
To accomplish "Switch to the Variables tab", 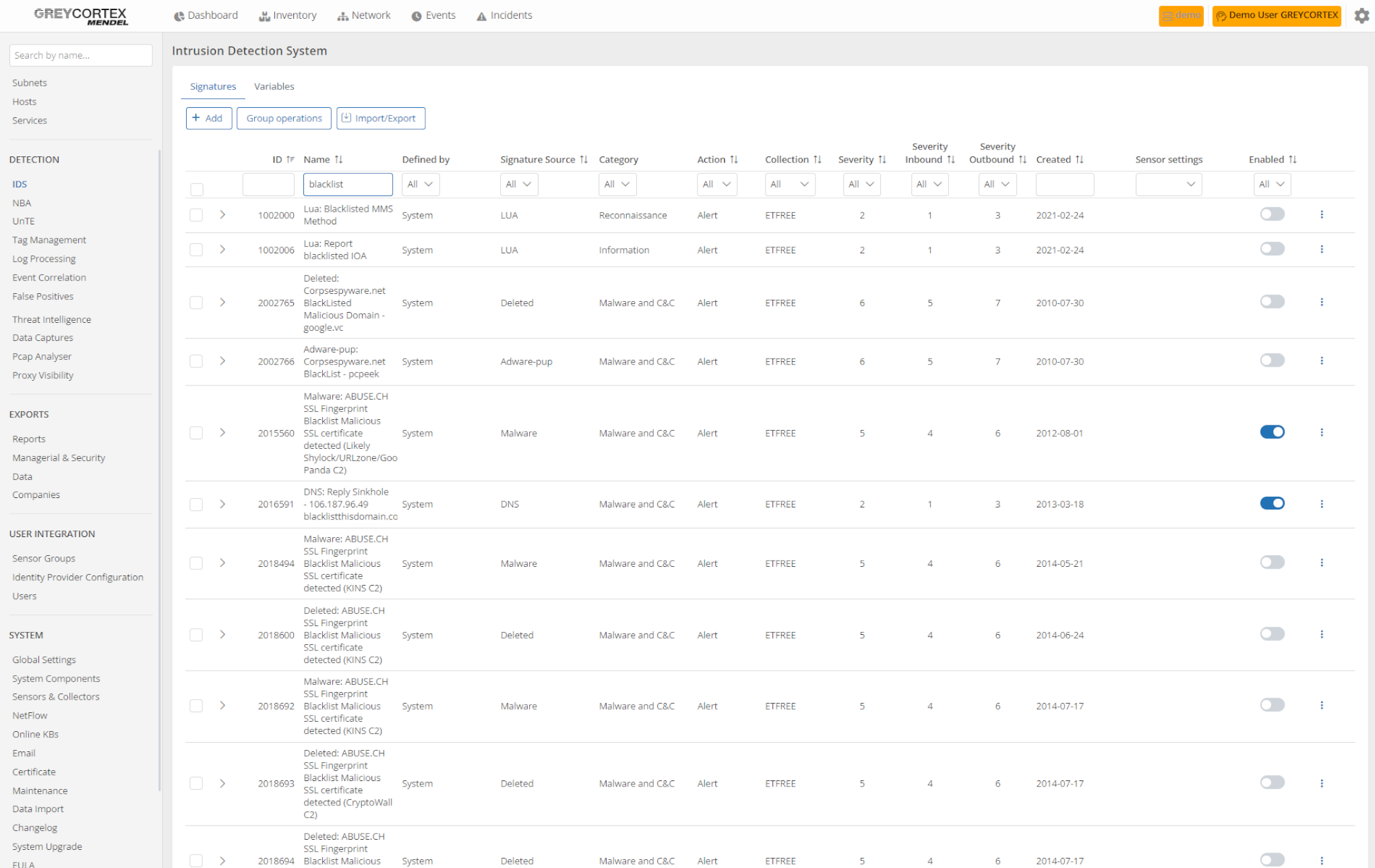I will 274,86.
